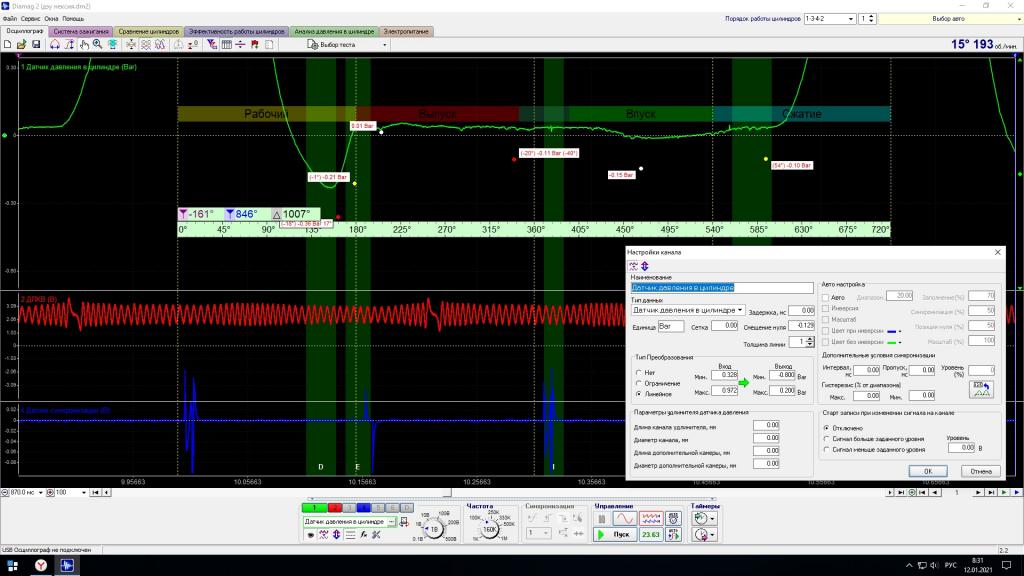Click the sine wave mode icon under Управление
The image size is (1024, 576).
[x=624, y=519]
